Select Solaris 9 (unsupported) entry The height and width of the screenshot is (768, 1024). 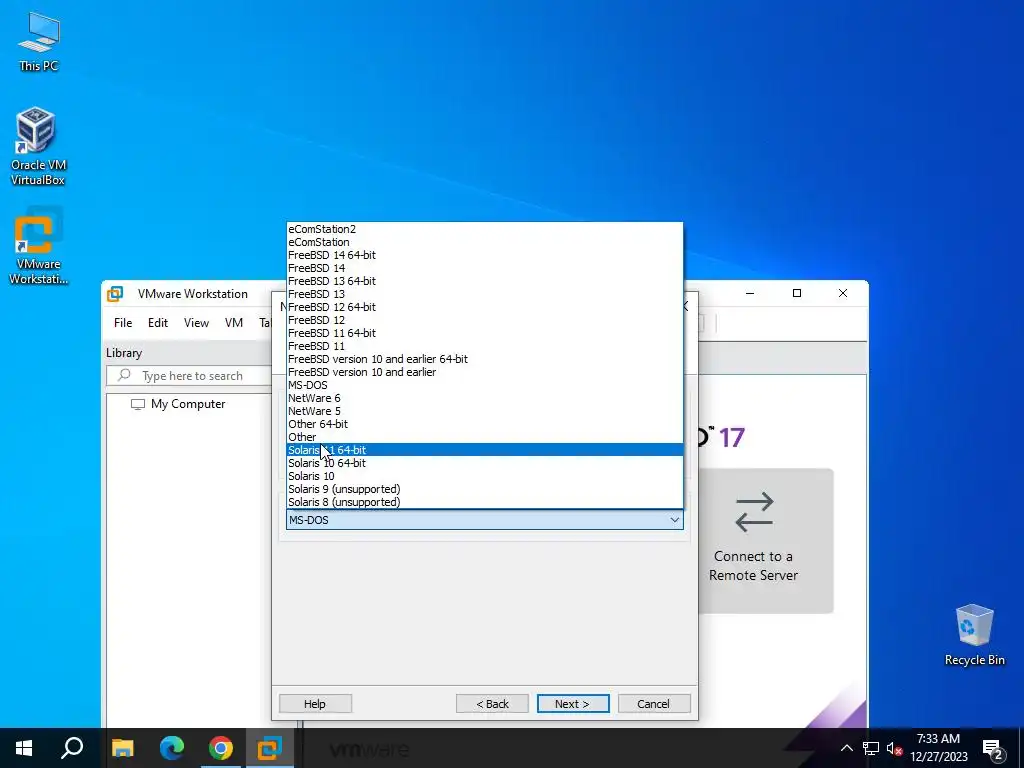485,489
